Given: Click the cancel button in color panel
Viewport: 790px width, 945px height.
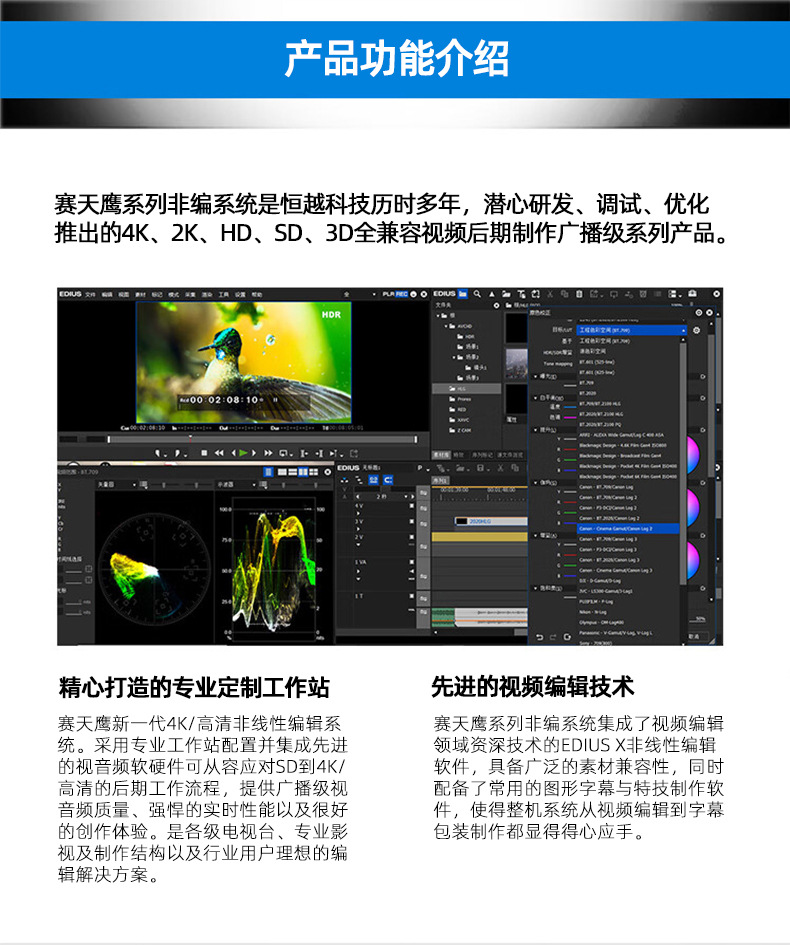Looking at the screenshot, I should pos(698,636).
